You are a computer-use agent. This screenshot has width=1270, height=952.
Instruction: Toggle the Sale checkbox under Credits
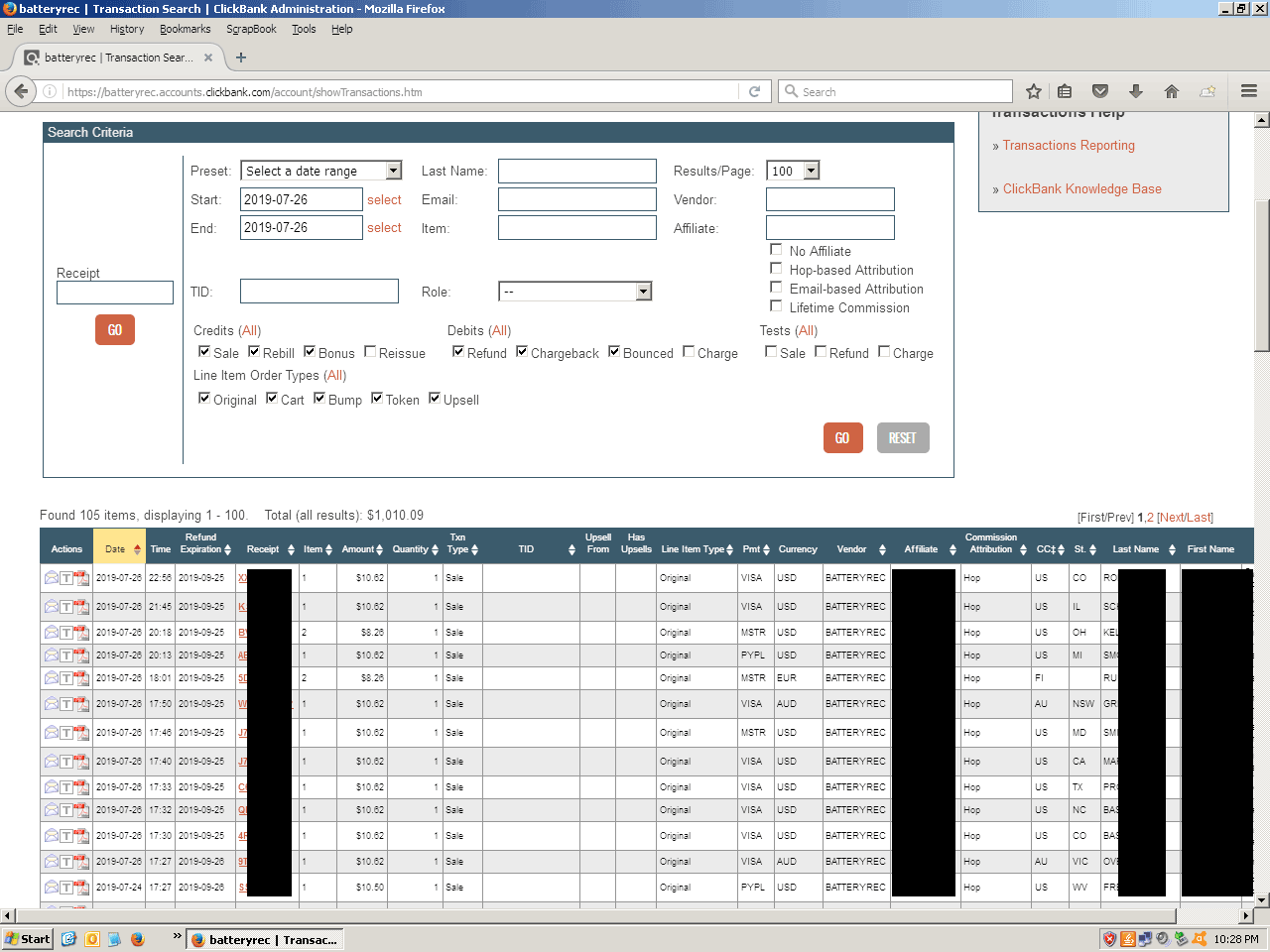click(x=204, y=351)
